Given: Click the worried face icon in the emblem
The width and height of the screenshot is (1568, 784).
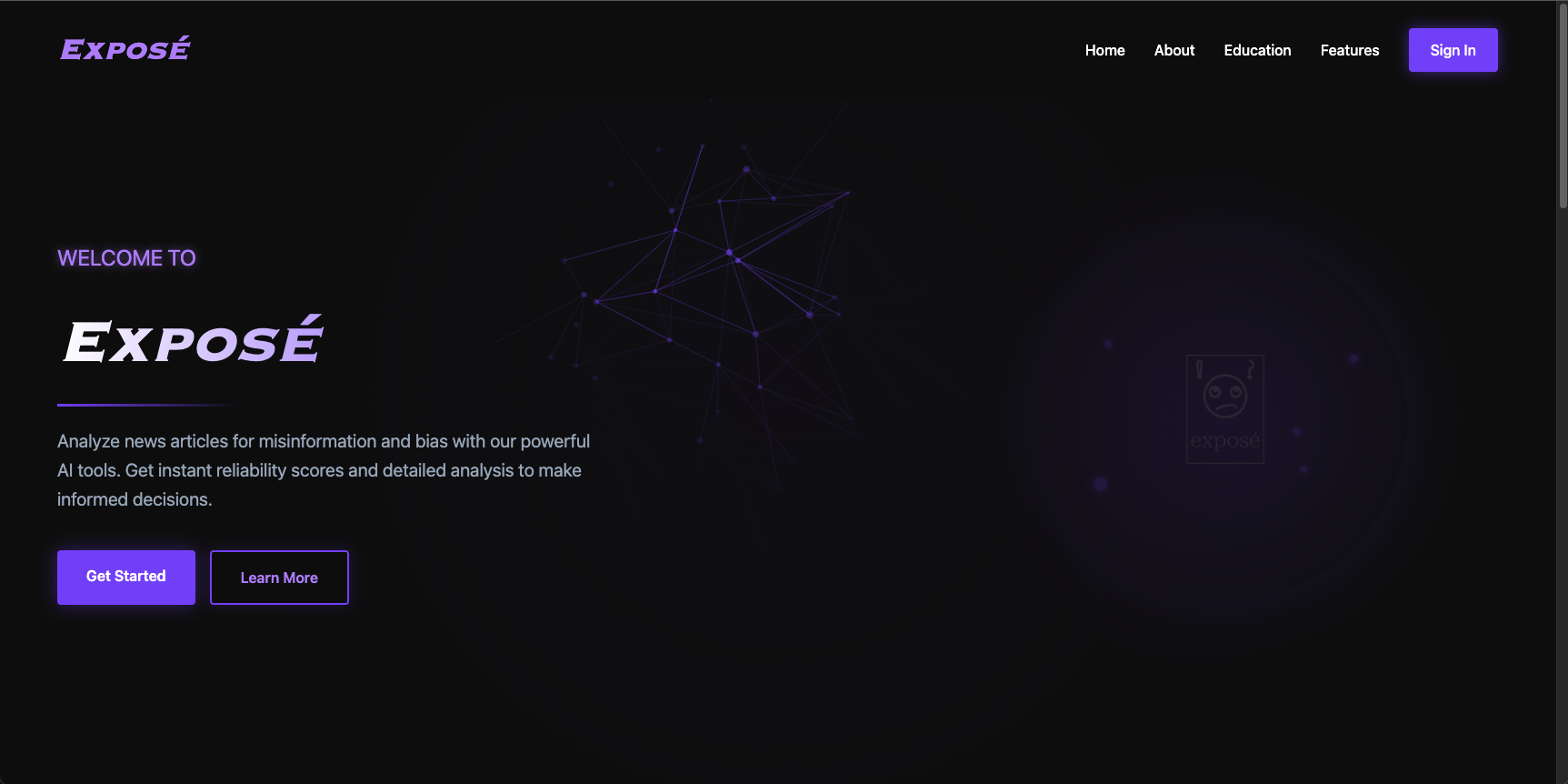Looking at the screenshot, I should 1224,397.
